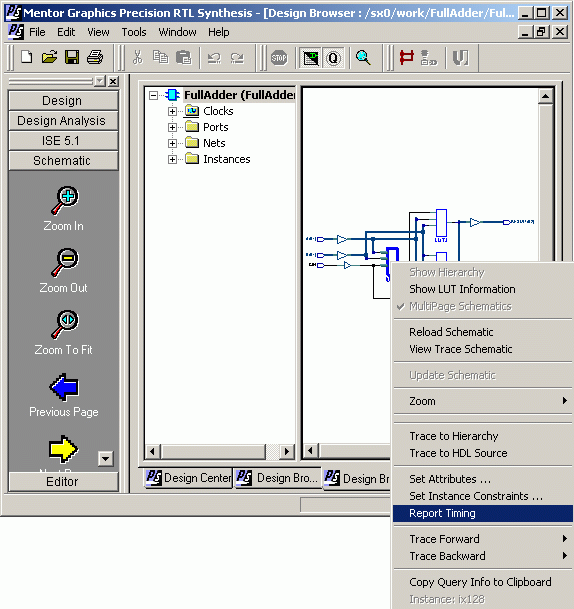Close the sidebar panel with X
The height and width of the screenshot is (609, 574).
[113, 81]
